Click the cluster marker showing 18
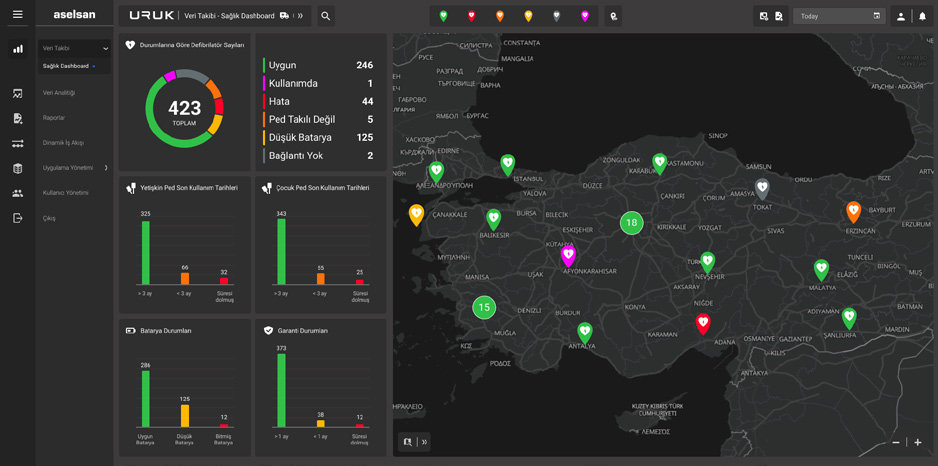938x466 pixels. tap(631, 223)
